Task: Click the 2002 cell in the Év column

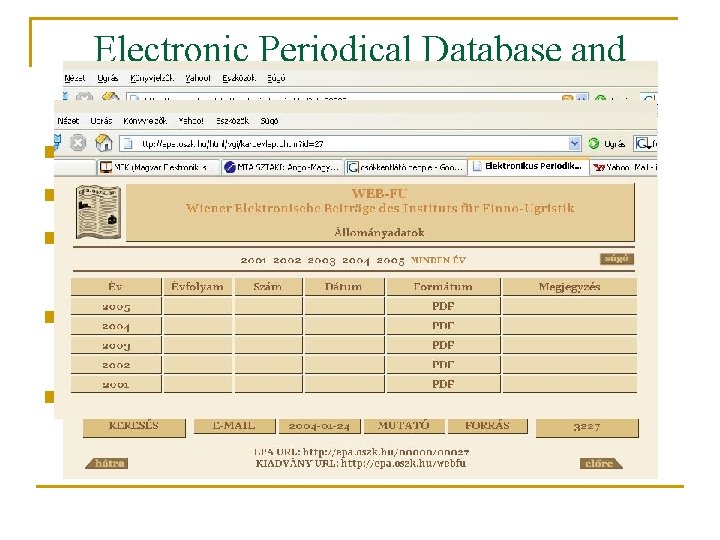Action: point(116,365)
